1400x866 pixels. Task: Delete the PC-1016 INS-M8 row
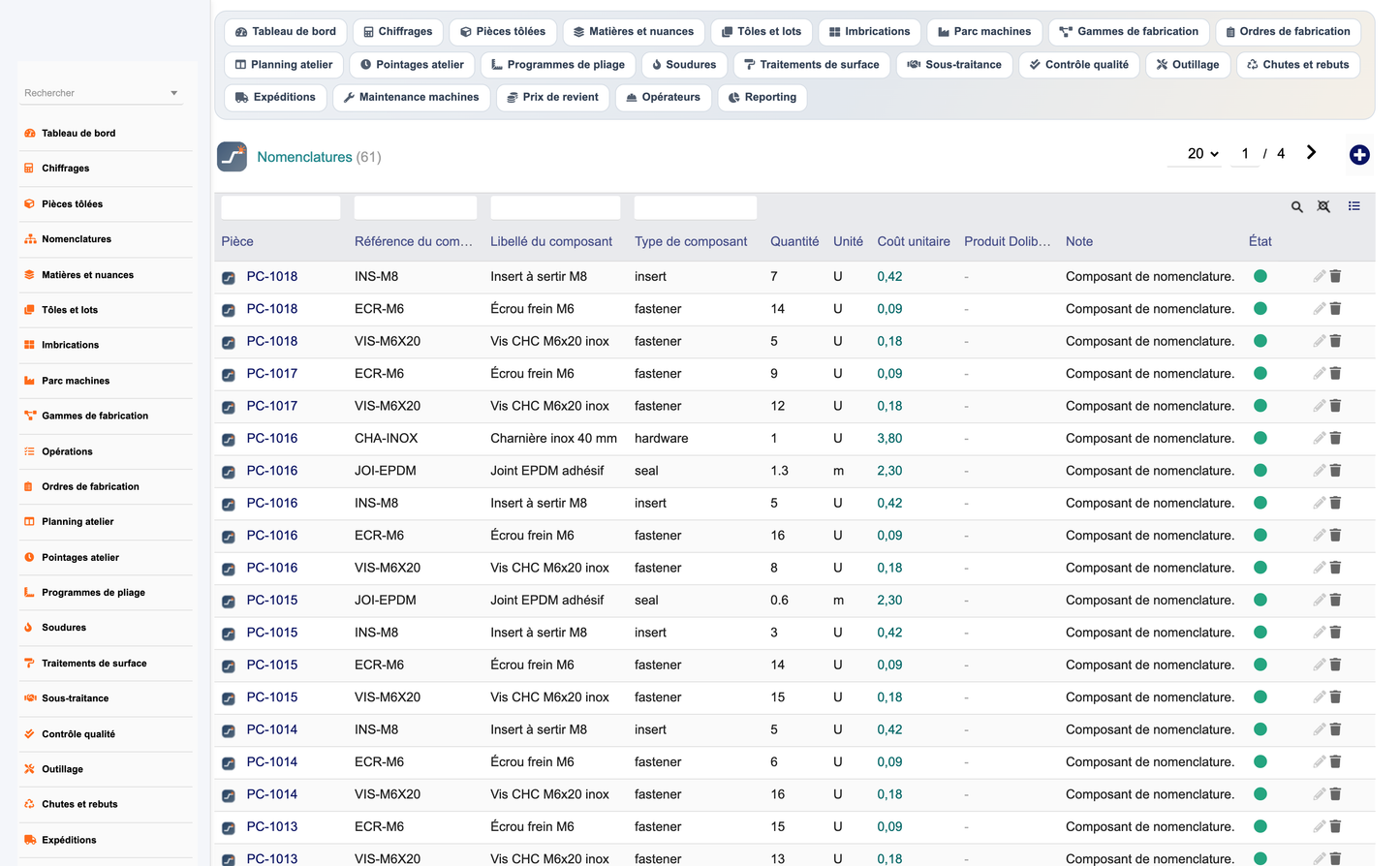1335,503
